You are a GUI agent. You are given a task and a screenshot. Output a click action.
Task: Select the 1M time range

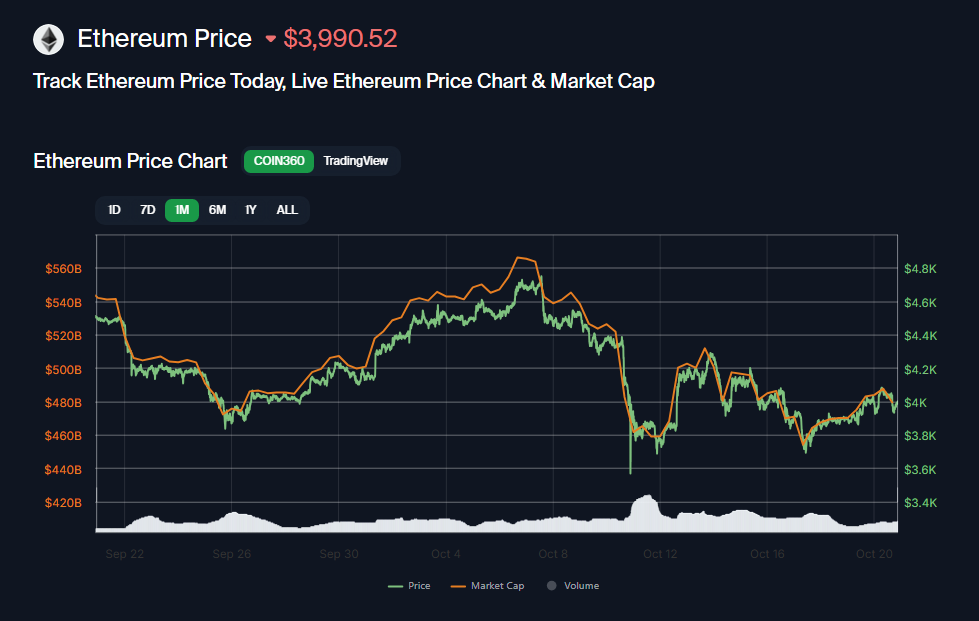pos(182,210)
